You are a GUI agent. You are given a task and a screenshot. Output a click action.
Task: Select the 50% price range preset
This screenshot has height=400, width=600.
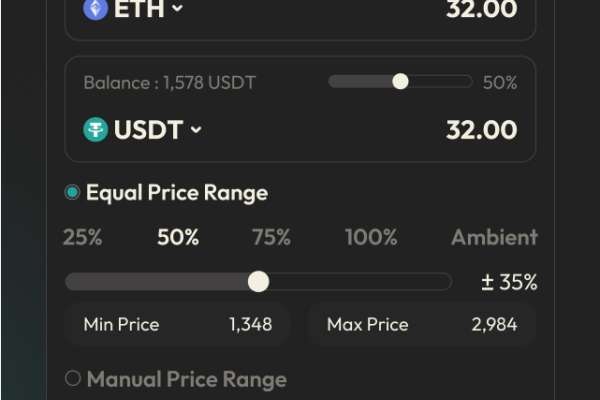coord(178,237)
